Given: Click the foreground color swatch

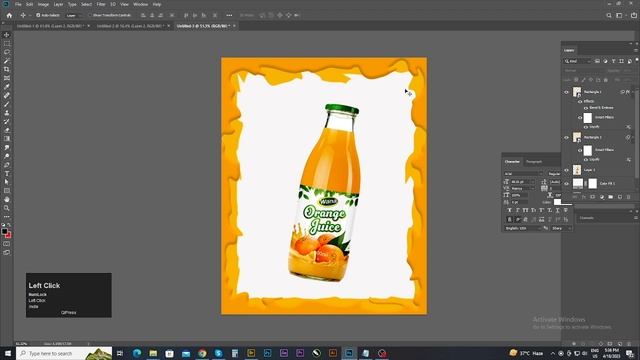Looking at the screenshot, I should coord(4,232).
